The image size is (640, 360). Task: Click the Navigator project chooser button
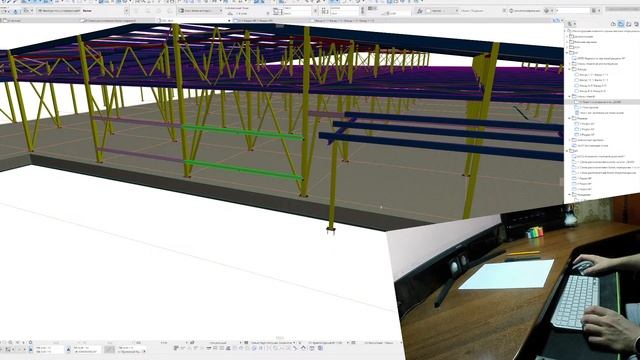pos(571,24)
